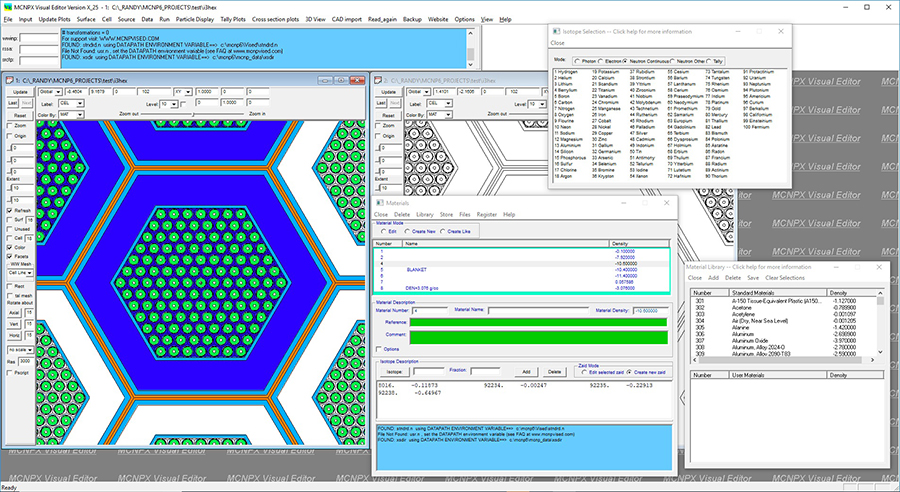The width and height of the screenshot is (900, 492).
Task: Click the Fraction input field in Materials
Action: point(486,371)
